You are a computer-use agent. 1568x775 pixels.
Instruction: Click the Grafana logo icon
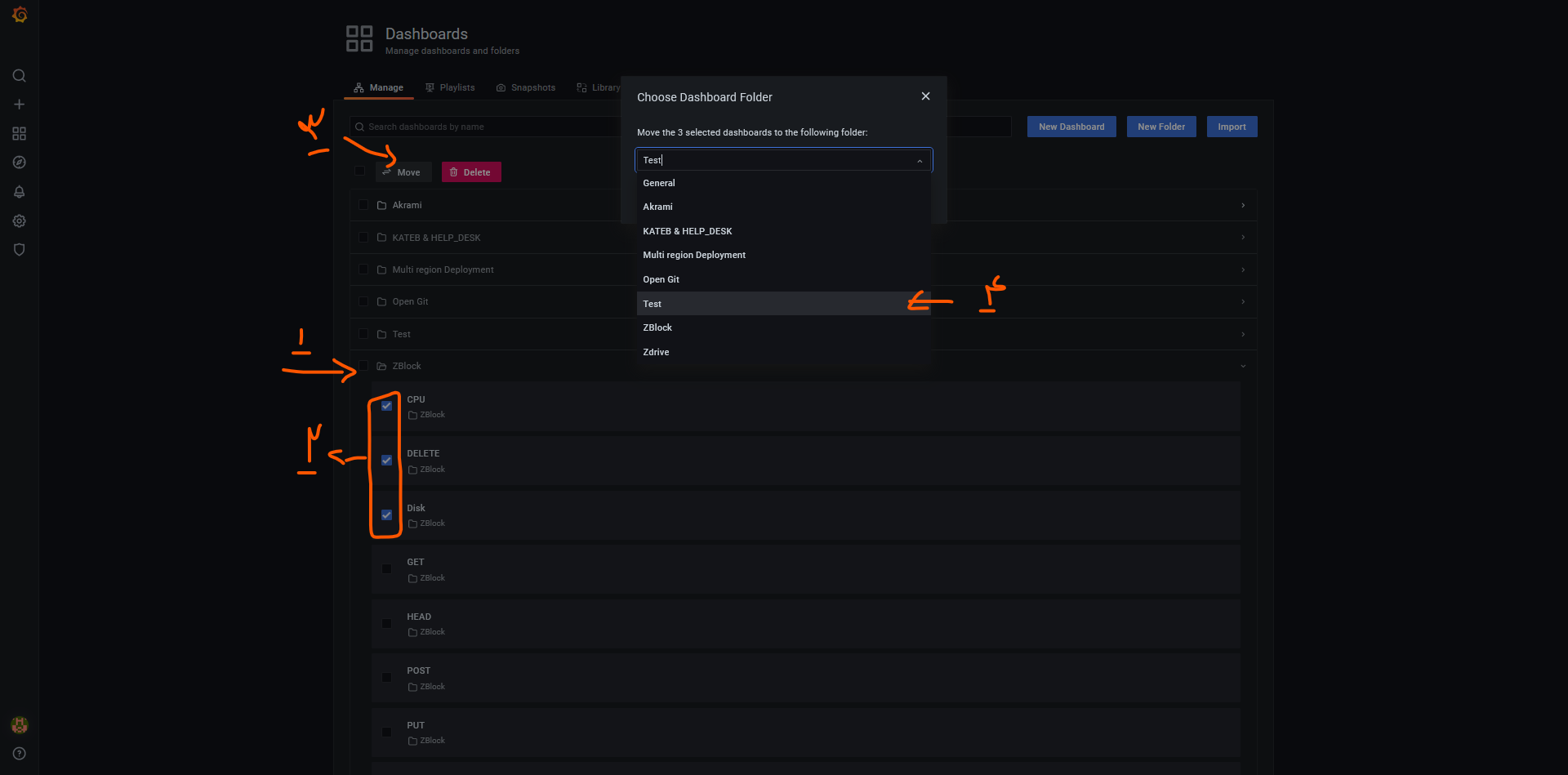pos(20,15)
